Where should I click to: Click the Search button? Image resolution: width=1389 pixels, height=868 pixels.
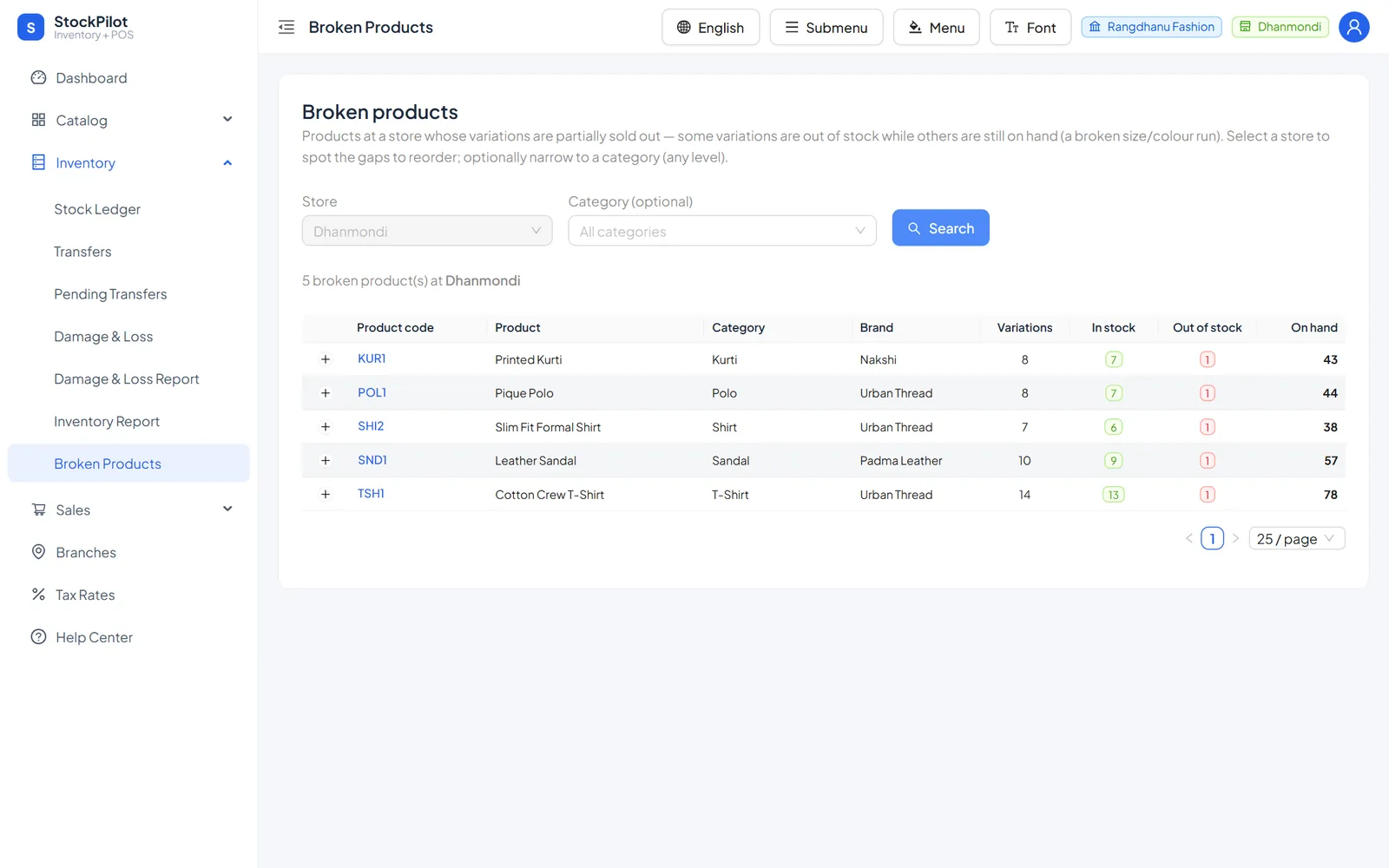940,227
